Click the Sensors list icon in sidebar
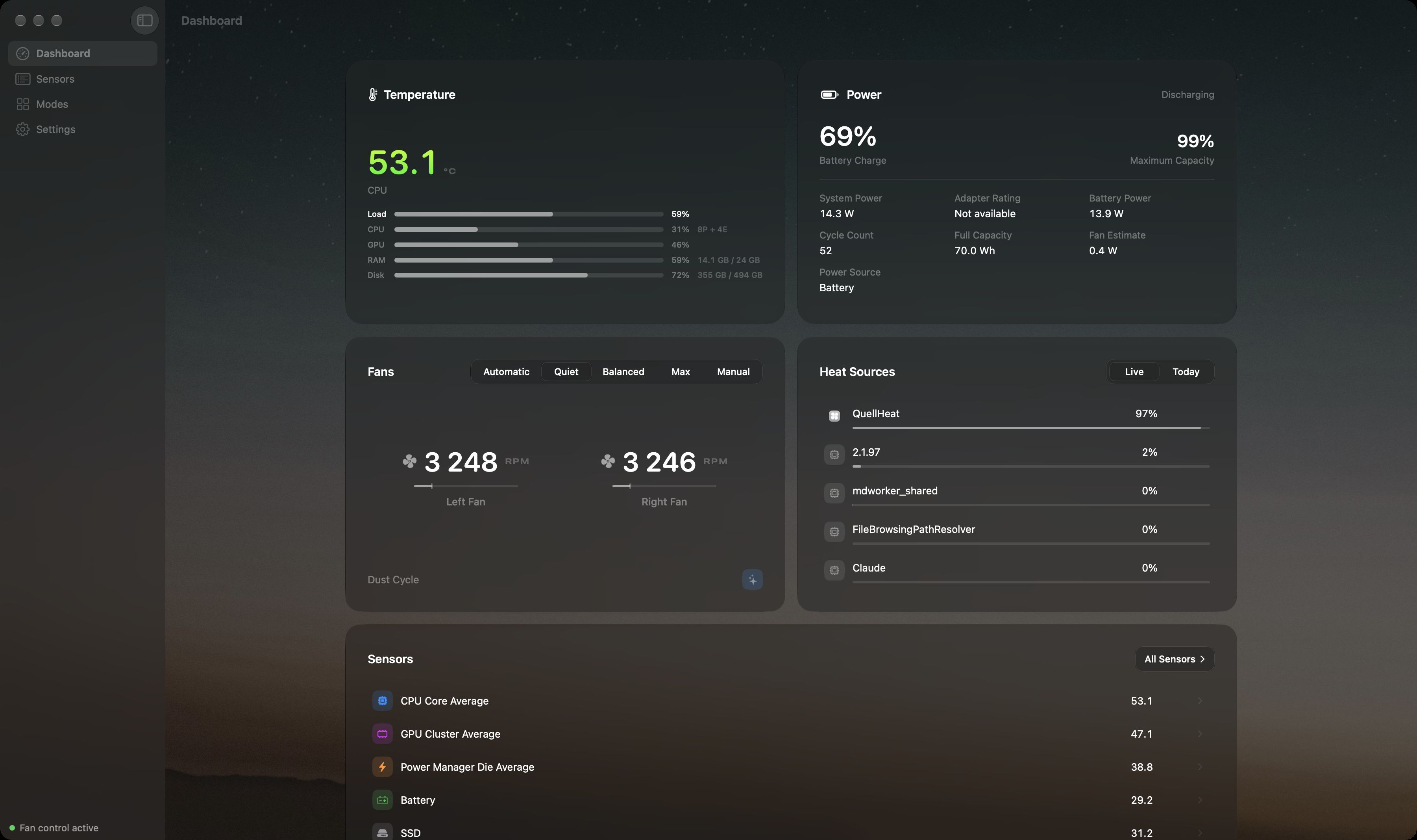This screenshot has height=840, width=1417. [x=23, y=79]
